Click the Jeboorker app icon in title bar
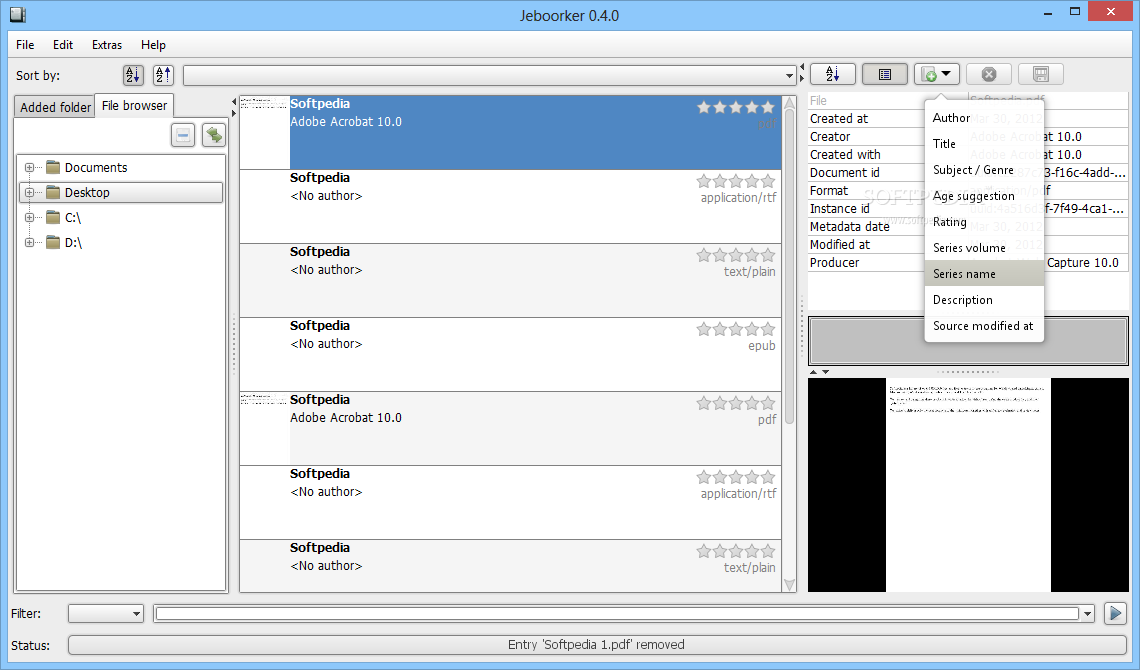 [18, 15]
